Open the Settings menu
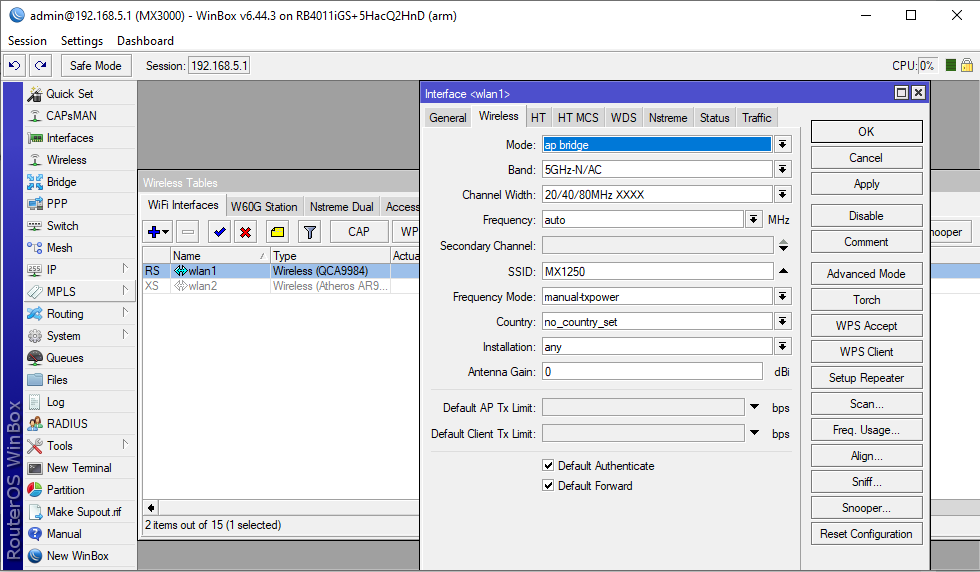Screen dimensions: 980x572 pos(82,41)
